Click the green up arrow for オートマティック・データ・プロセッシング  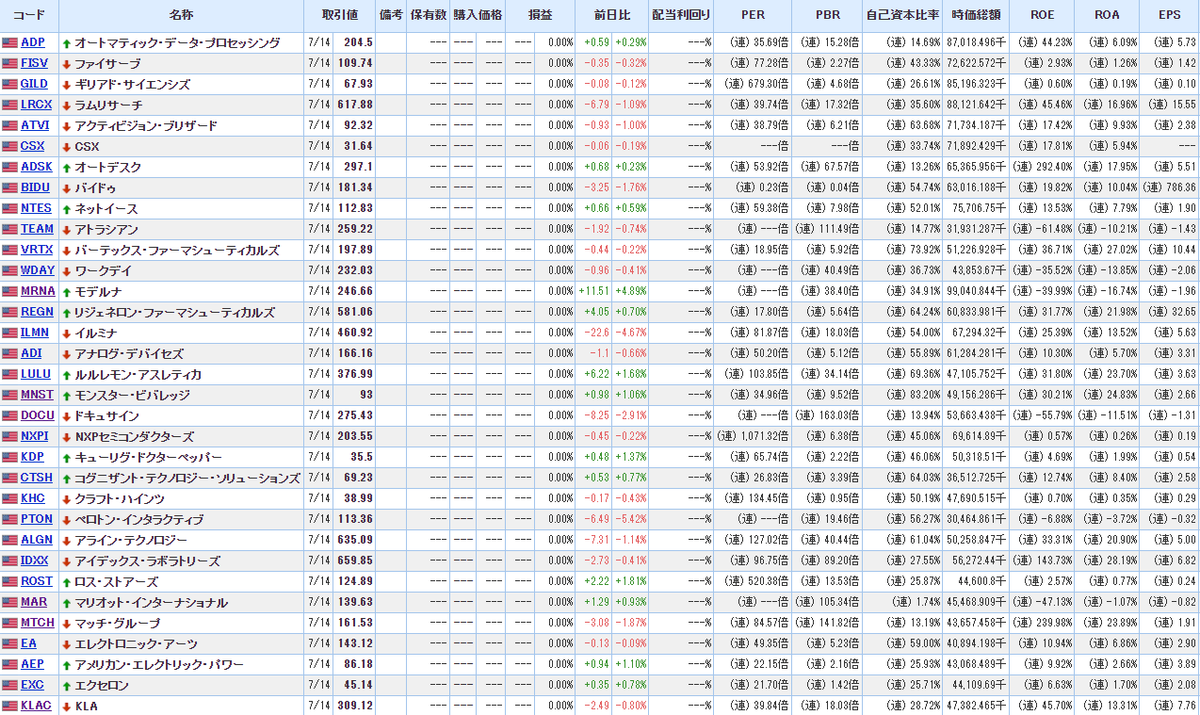coord(66,44)
